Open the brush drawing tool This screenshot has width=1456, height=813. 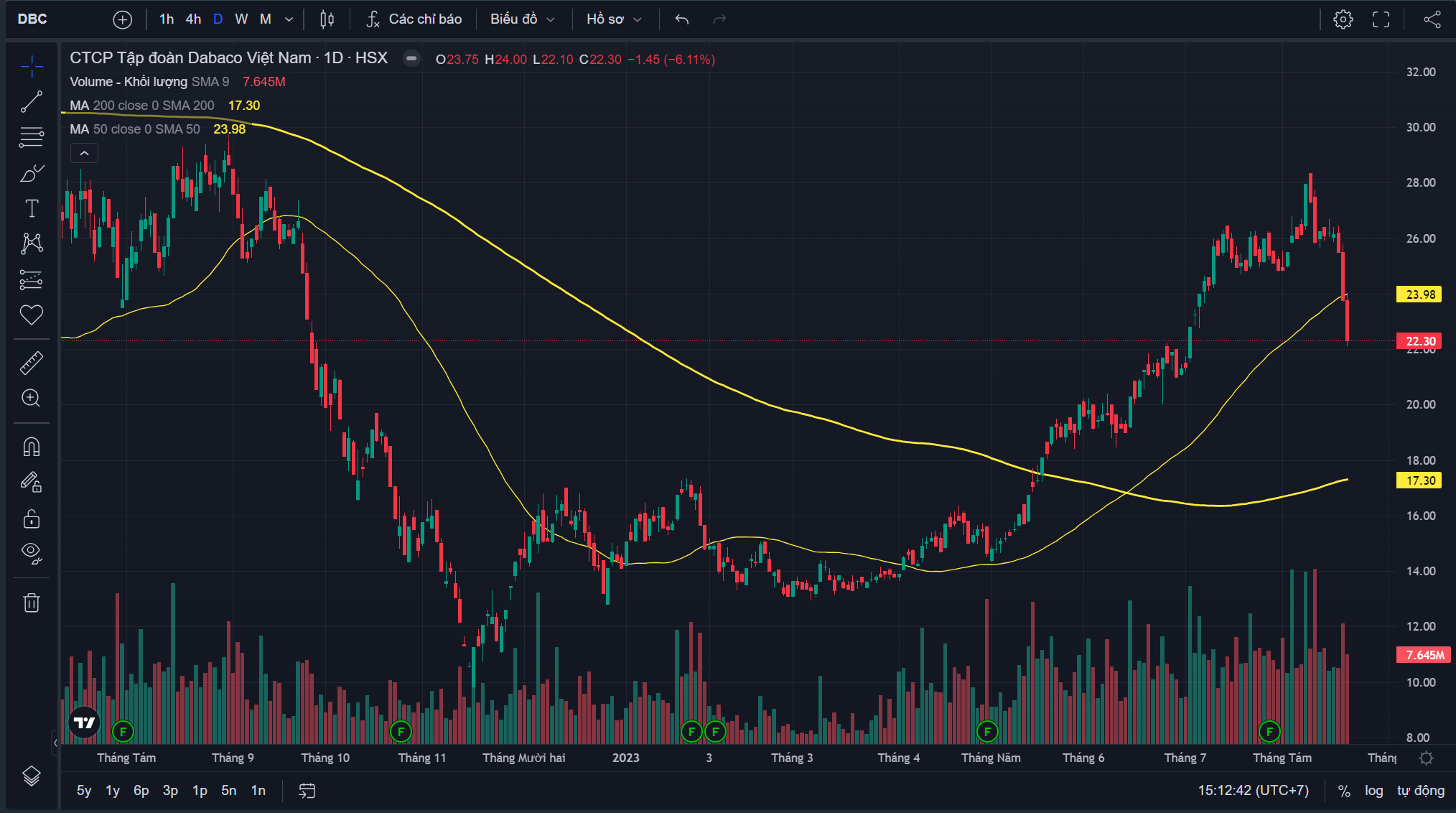pos(31,173)
